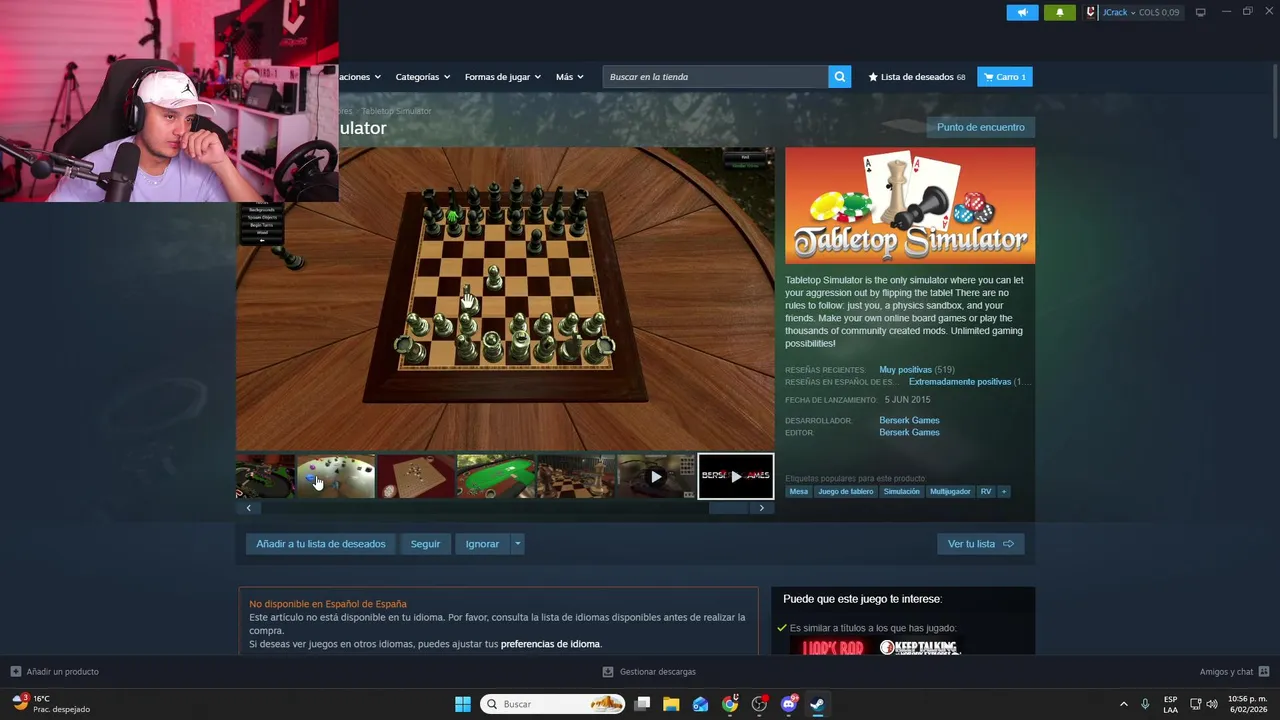
Task: Click the Seguir button
Action: [425, 544]
